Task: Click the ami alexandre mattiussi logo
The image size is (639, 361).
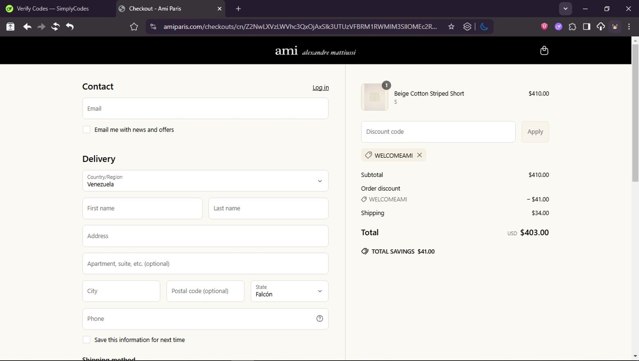Action: 315,51
